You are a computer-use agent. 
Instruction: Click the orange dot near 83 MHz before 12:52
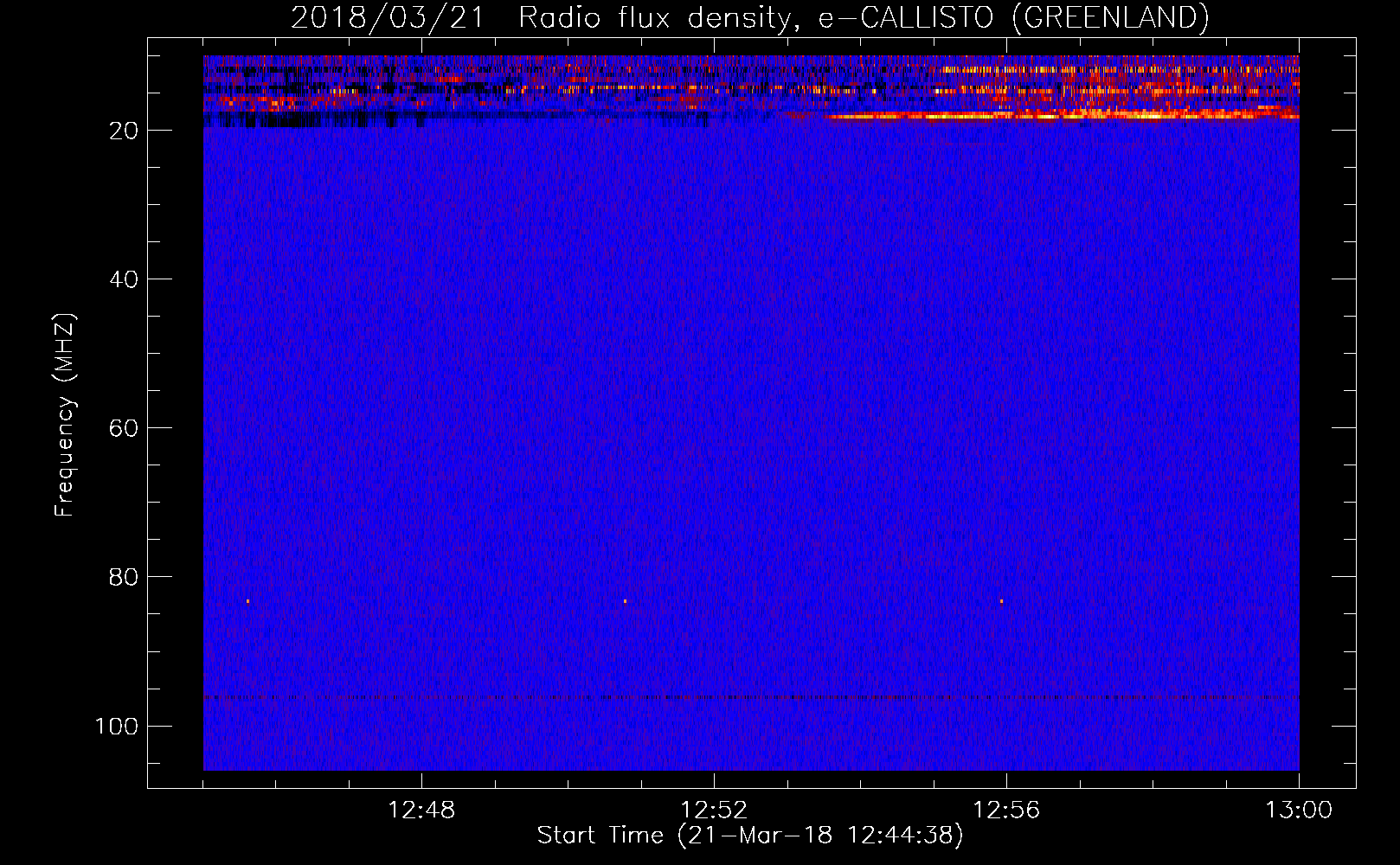click(625, 601)
